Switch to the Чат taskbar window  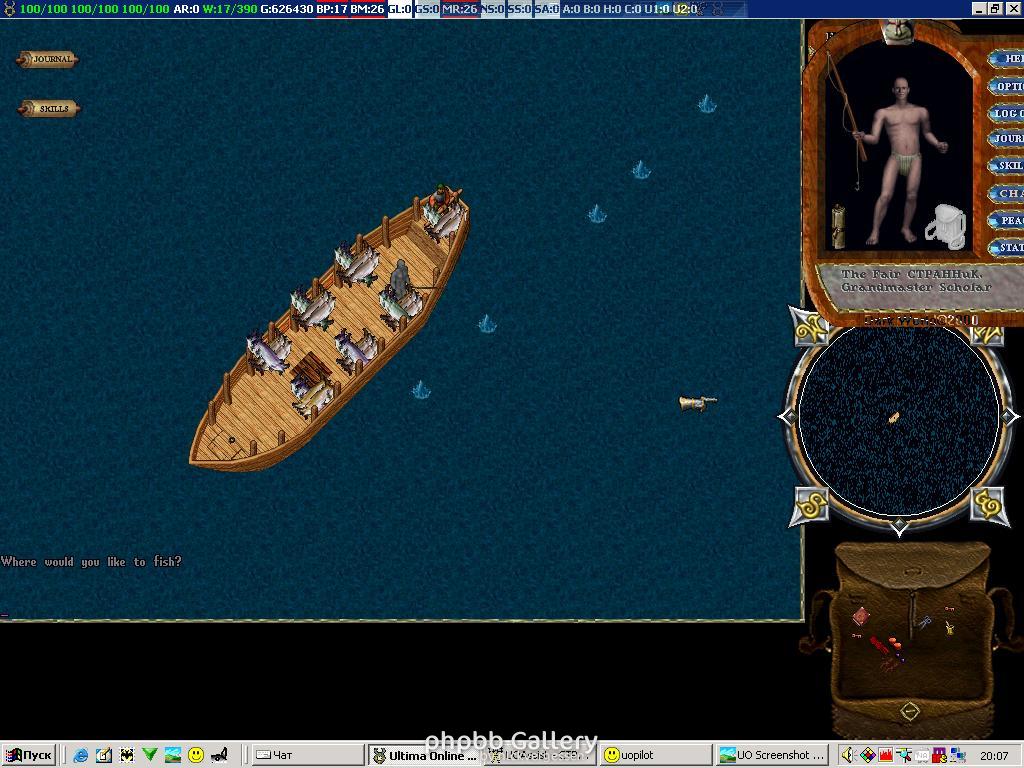pyautogui.click(x=305, y=755)
